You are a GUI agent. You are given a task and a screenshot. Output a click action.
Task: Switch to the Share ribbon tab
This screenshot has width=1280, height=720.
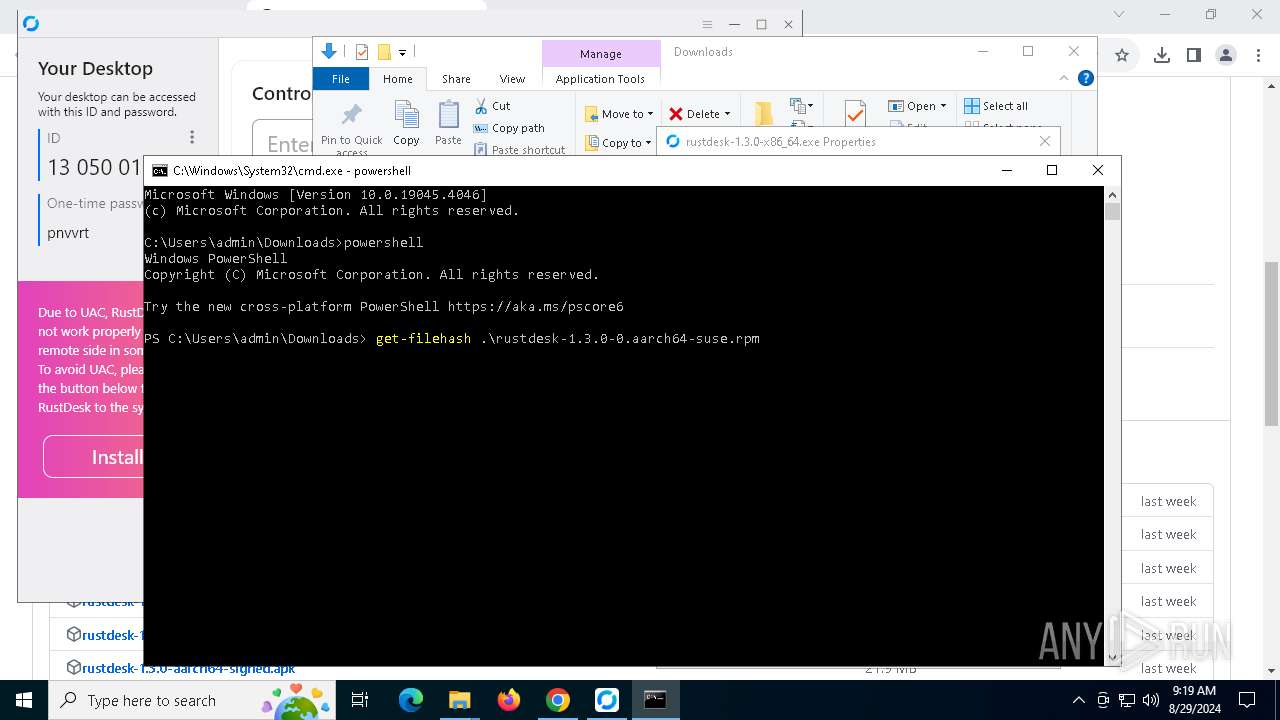coord(456,79)
